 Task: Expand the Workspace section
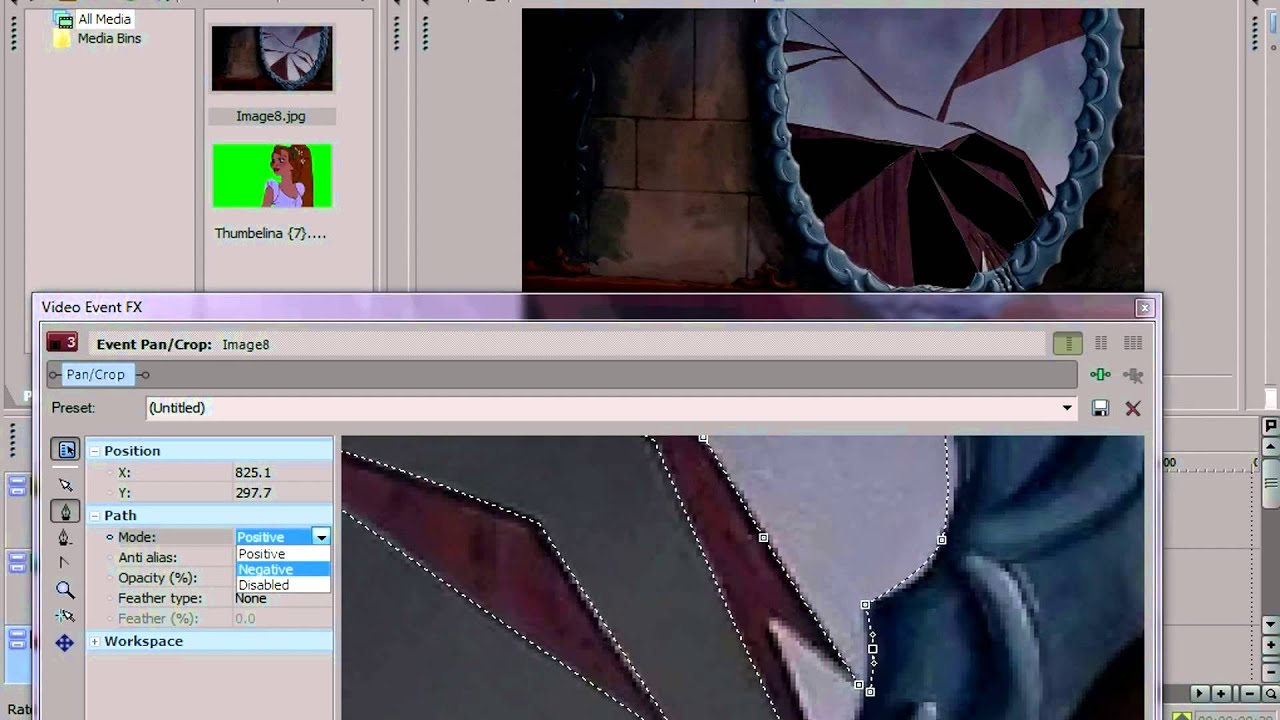(95, 641)
